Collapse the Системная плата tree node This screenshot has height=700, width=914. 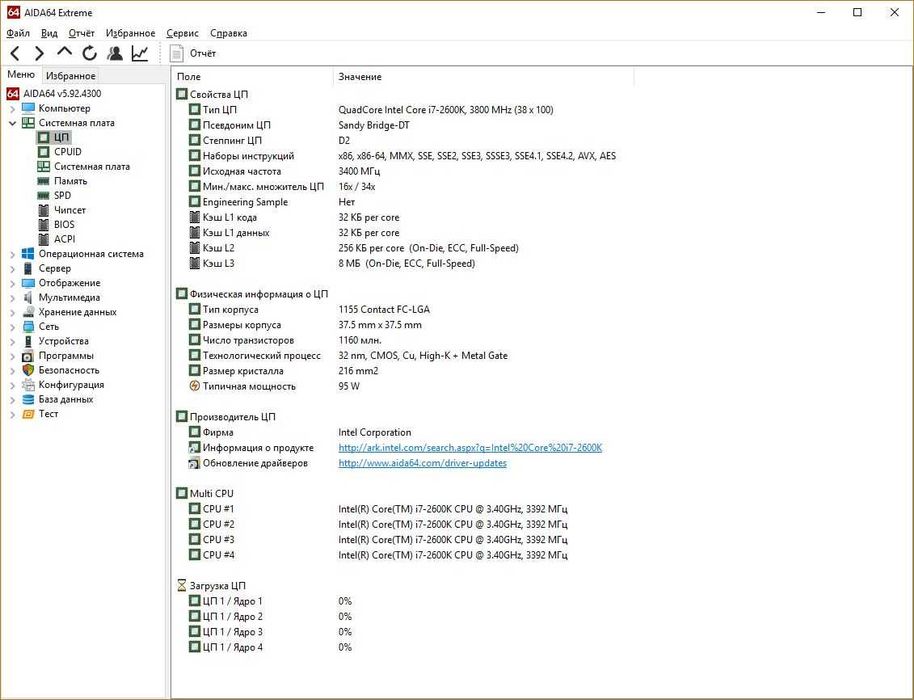(12, 123)
